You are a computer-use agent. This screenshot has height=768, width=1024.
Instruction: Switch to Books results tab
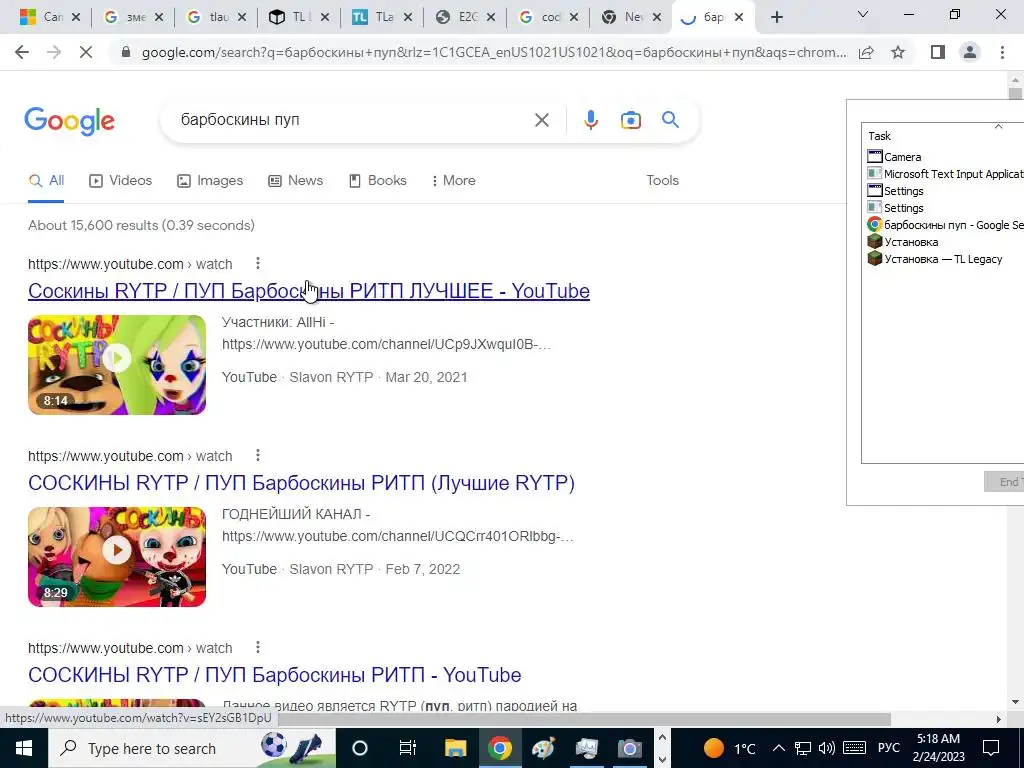tap(378, 181)
